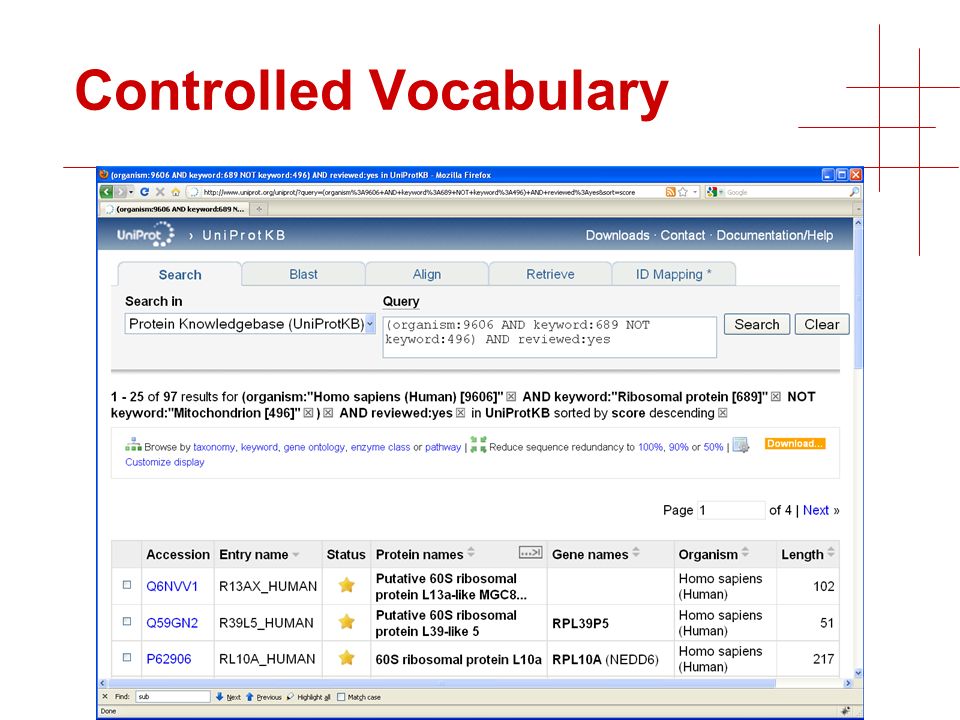Screen dimensions: 960x720
Task: Switch to the Retrieve tab
Action: click(550, 274)
